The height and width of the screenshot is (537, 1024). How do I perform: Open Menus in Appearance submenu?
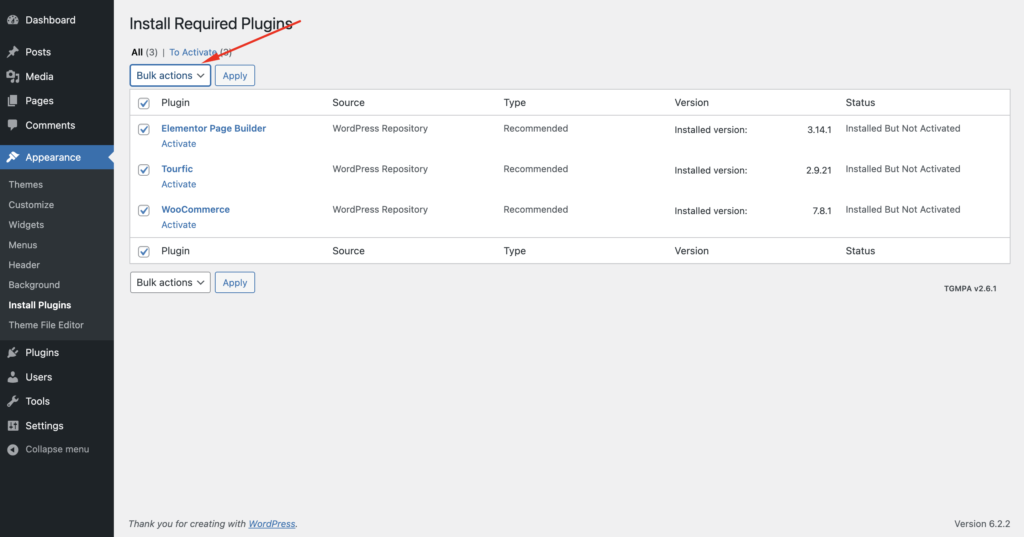(x=23, y=245)
